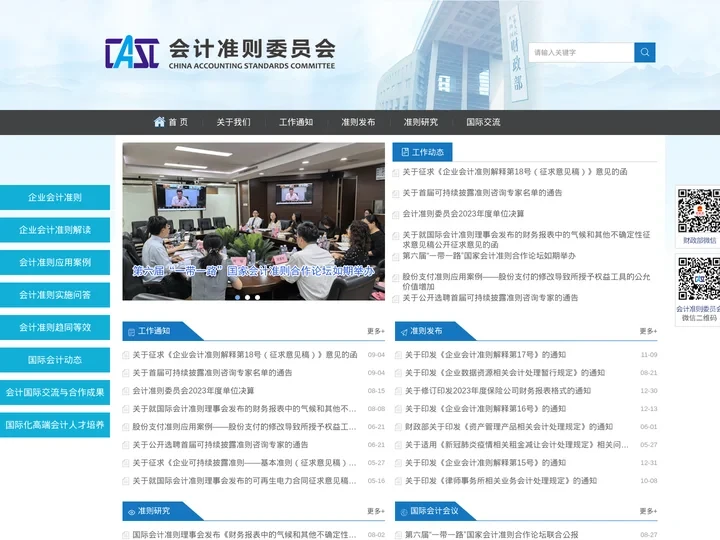Image resolution: width=720 pixels, height=540 pixels.
Task: Click the 准则研究 eye icon
Action: tap(131, 512)
